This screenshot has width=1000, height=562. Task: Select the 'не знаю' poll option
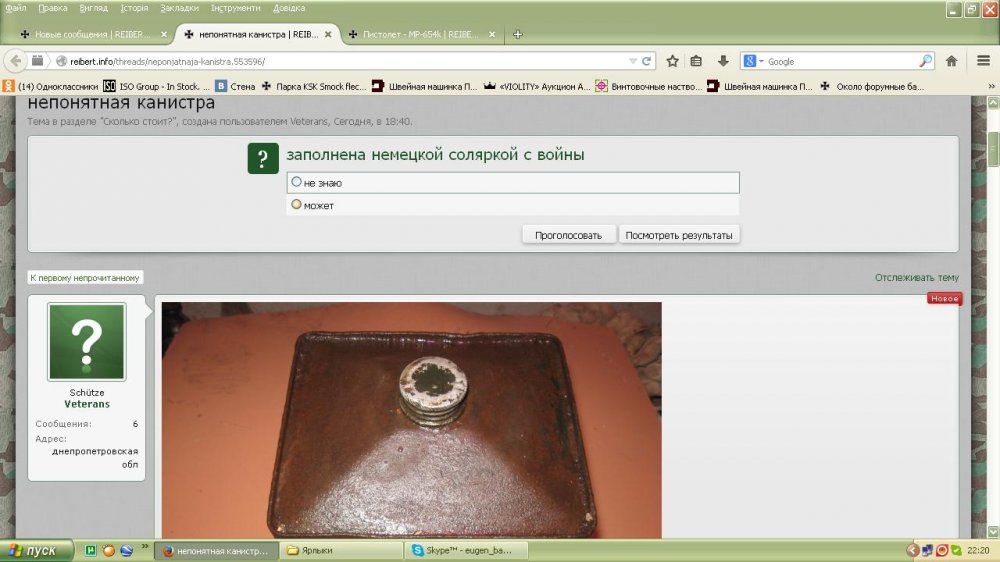pos(296,182)
